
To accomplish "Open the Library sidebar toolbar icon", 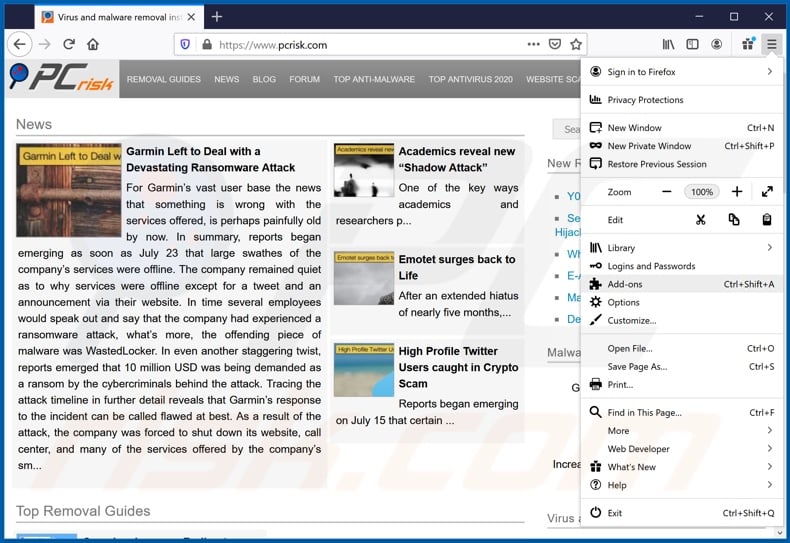I will [x=668, y=44].
